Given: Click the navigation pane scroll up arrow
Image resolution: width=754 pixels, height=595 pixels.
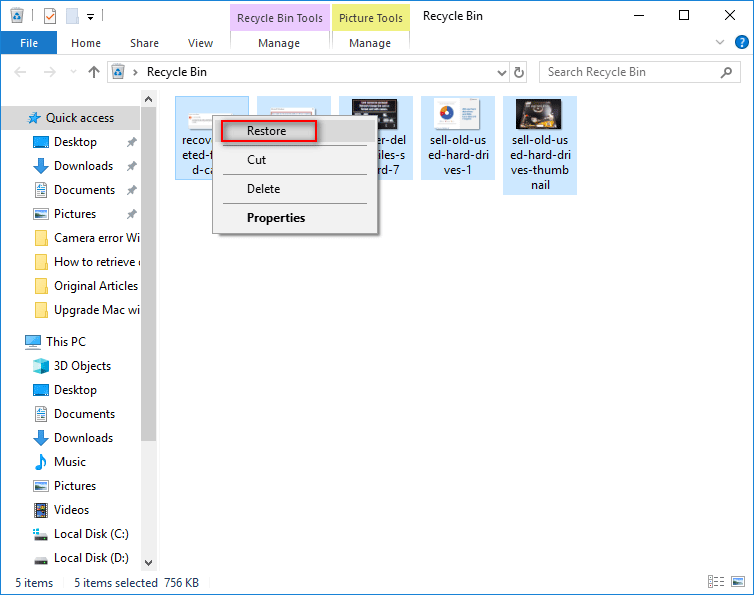Looking at the screenshot, I should [149, 100].
